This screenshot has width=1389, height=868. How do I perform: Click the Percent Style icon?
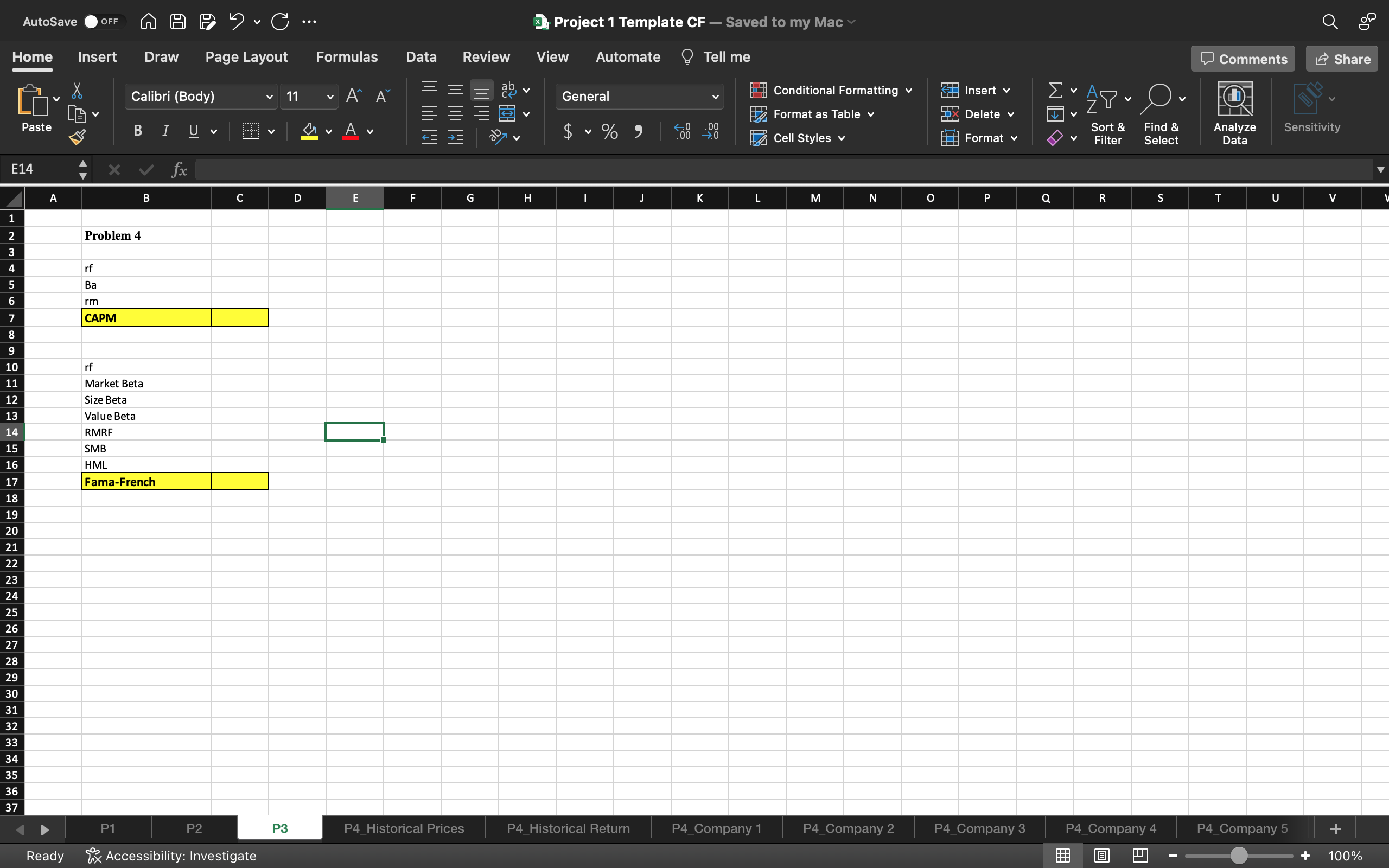pos(609,131)
